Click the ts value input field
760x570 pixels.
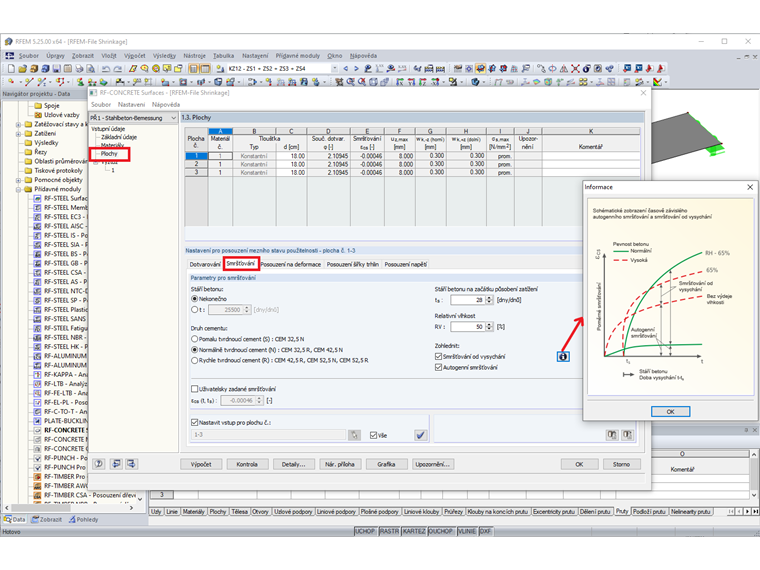tap(468, 300)
